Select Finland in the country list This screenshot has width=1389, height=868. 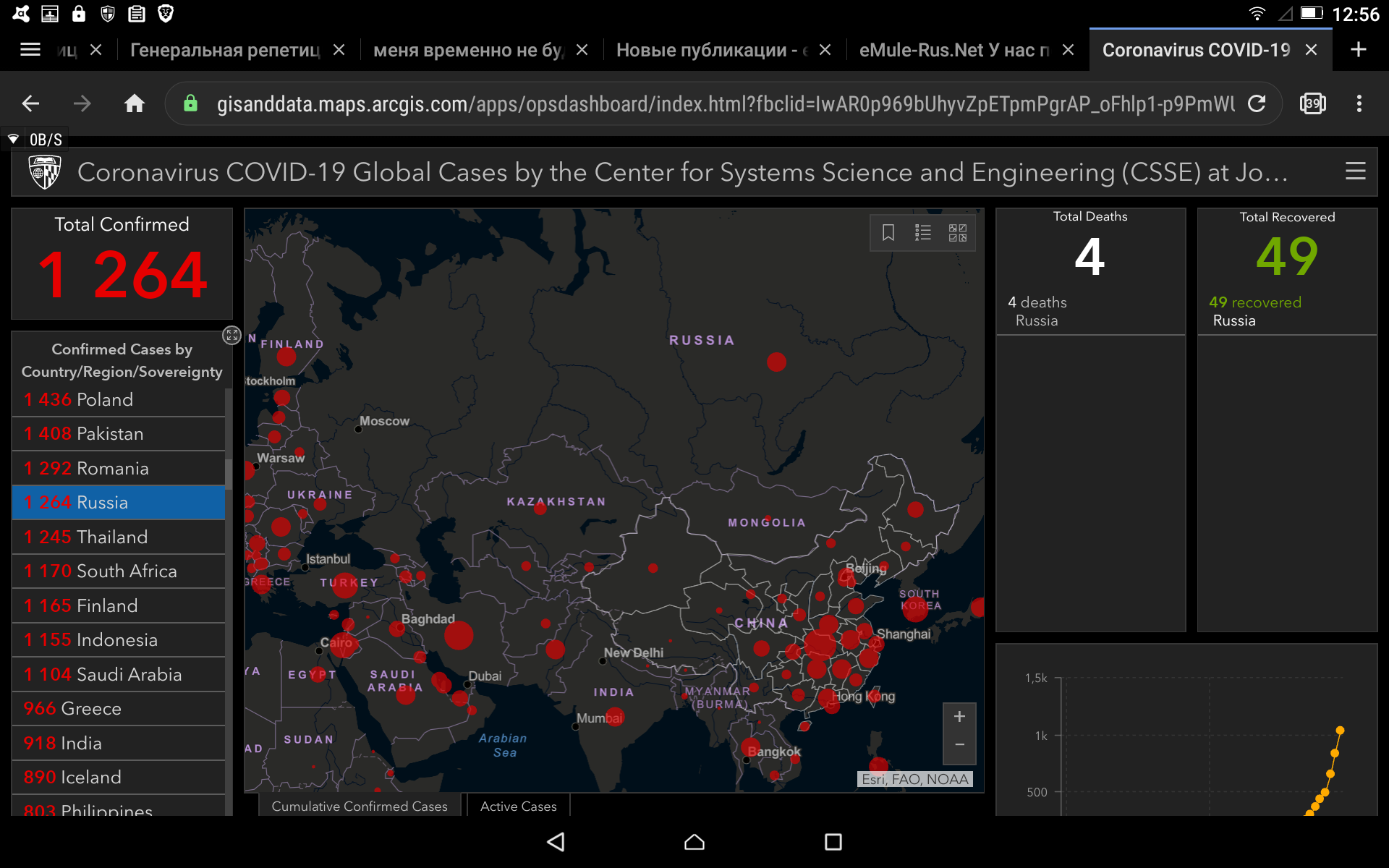119,605
